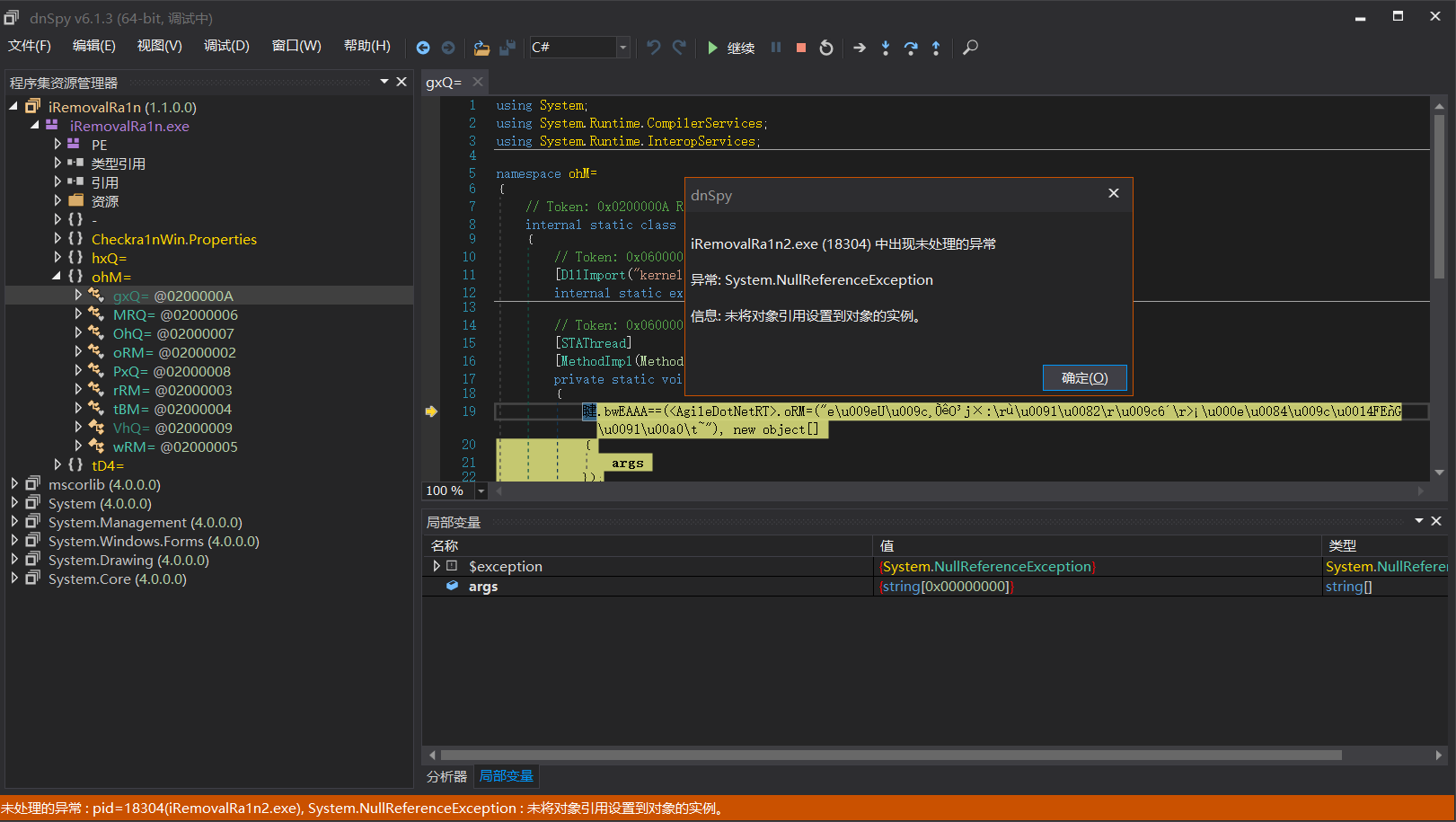The image size is (1456, 822).
Task: Expand the $exception variable row
Action: coord(437,566)
